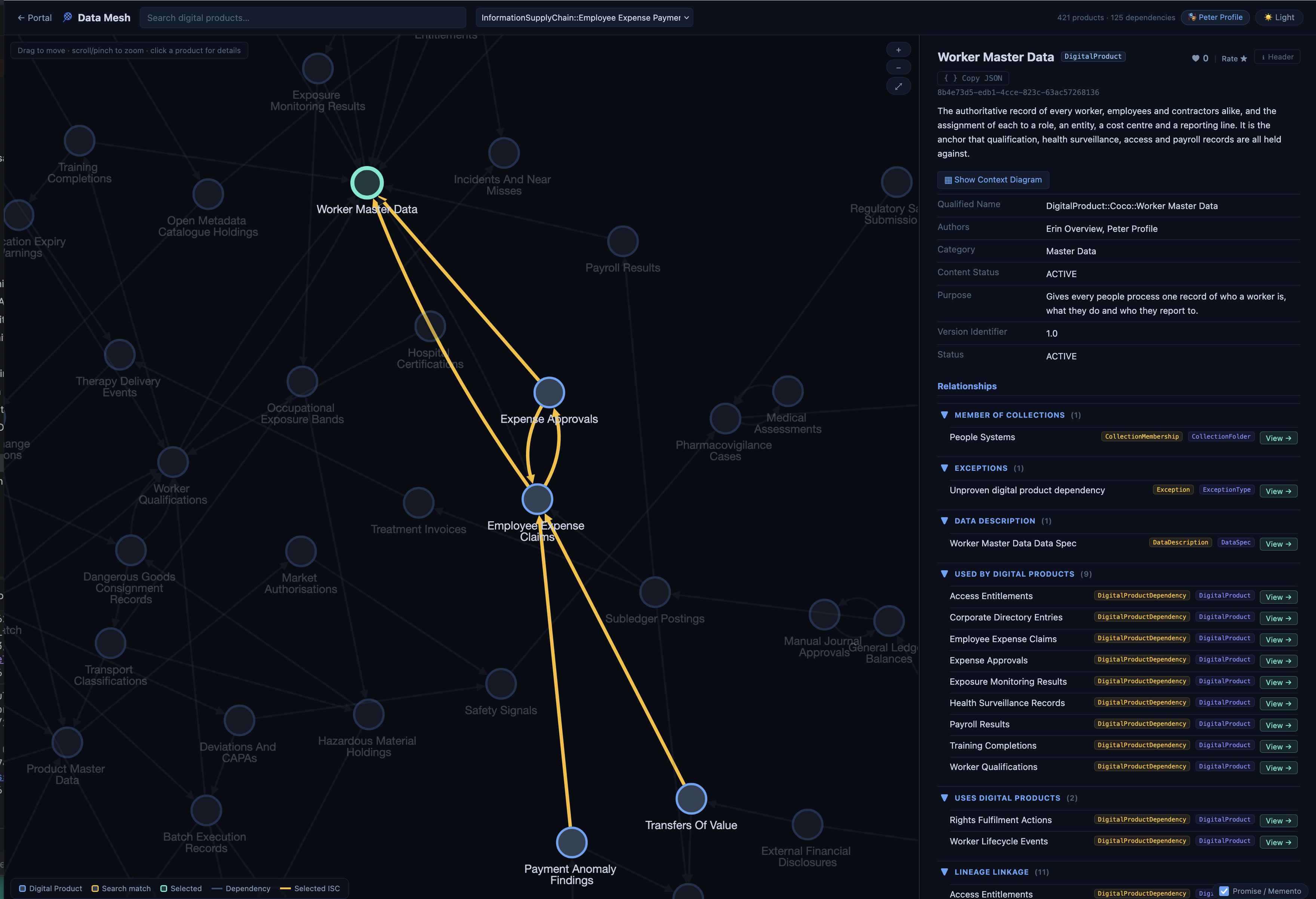
Task: Select the Training Completions node circle
Action: point(79,141)
